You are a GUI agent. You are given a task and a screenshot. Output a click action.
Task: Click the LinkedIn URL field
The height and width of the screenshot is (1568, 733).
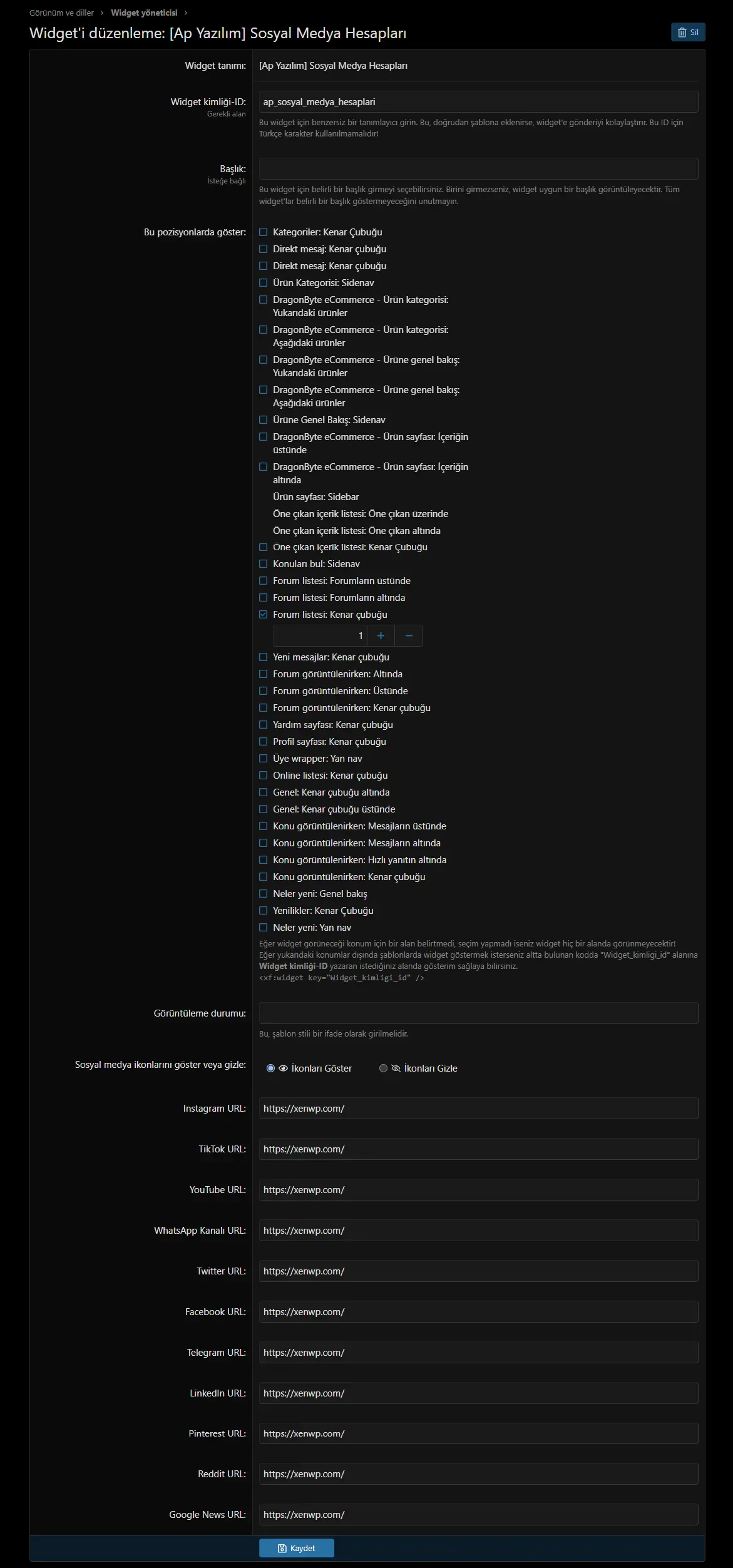(478, 1393)
